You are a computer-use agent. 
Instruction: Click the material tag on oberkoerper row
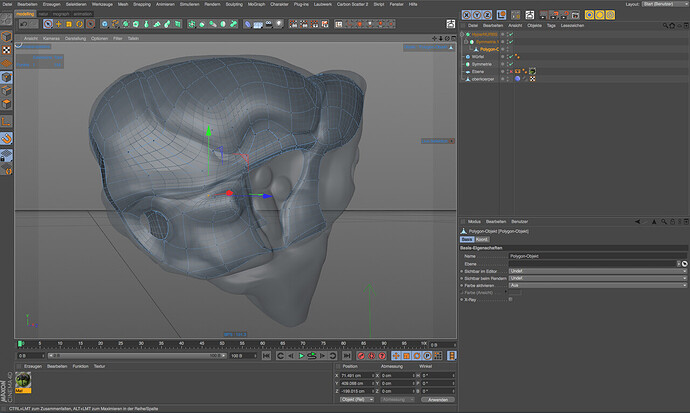518,79
